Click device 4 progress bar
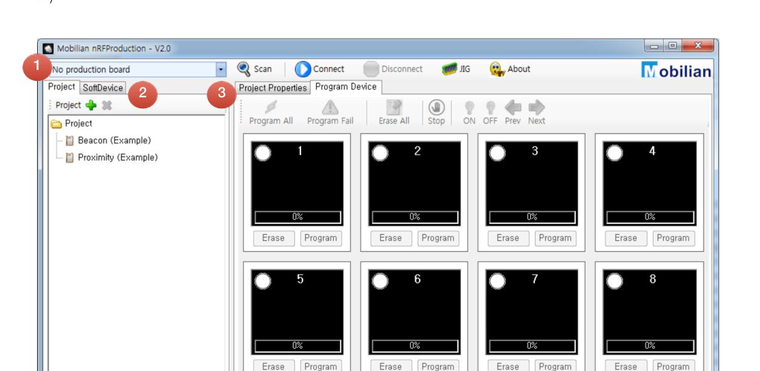 [x=650, y=217]
